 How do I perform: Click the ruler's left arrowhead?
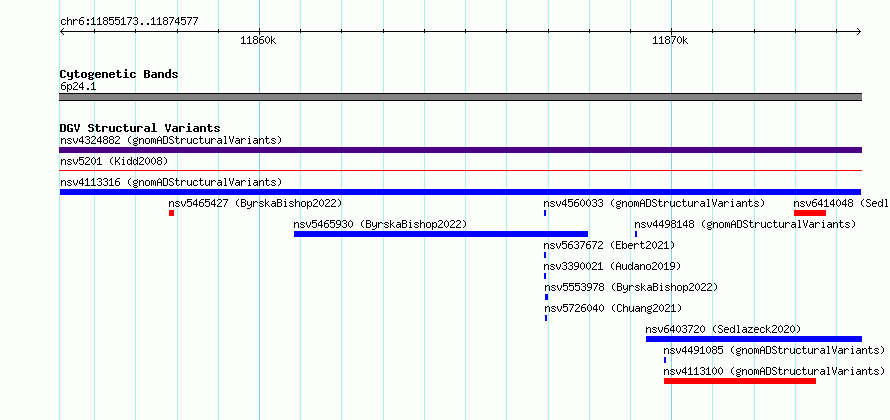(62, 31)
